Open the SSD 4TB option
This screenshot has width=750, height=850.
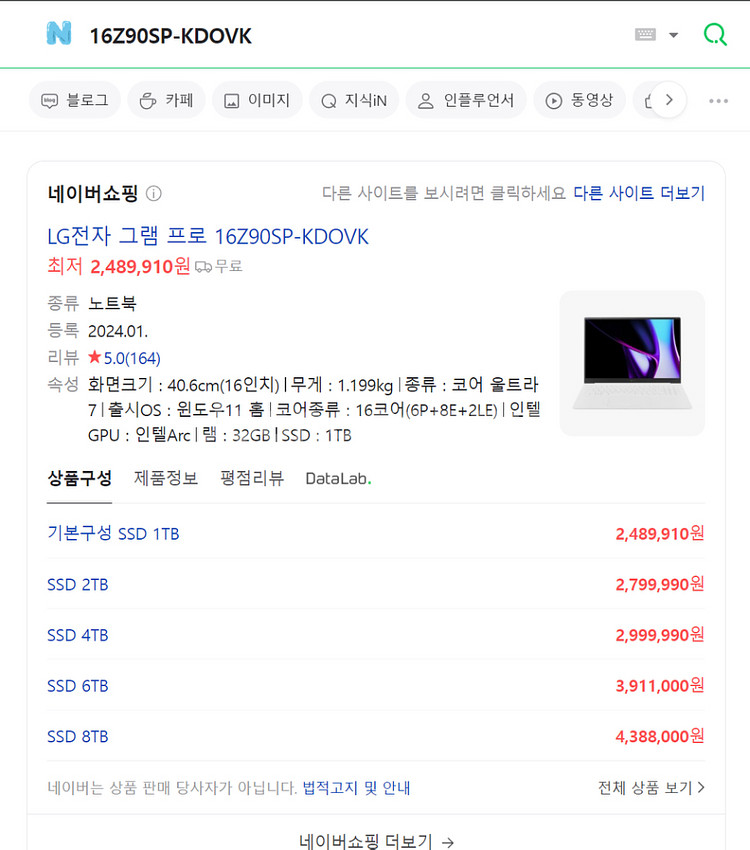tap(77, 635)
